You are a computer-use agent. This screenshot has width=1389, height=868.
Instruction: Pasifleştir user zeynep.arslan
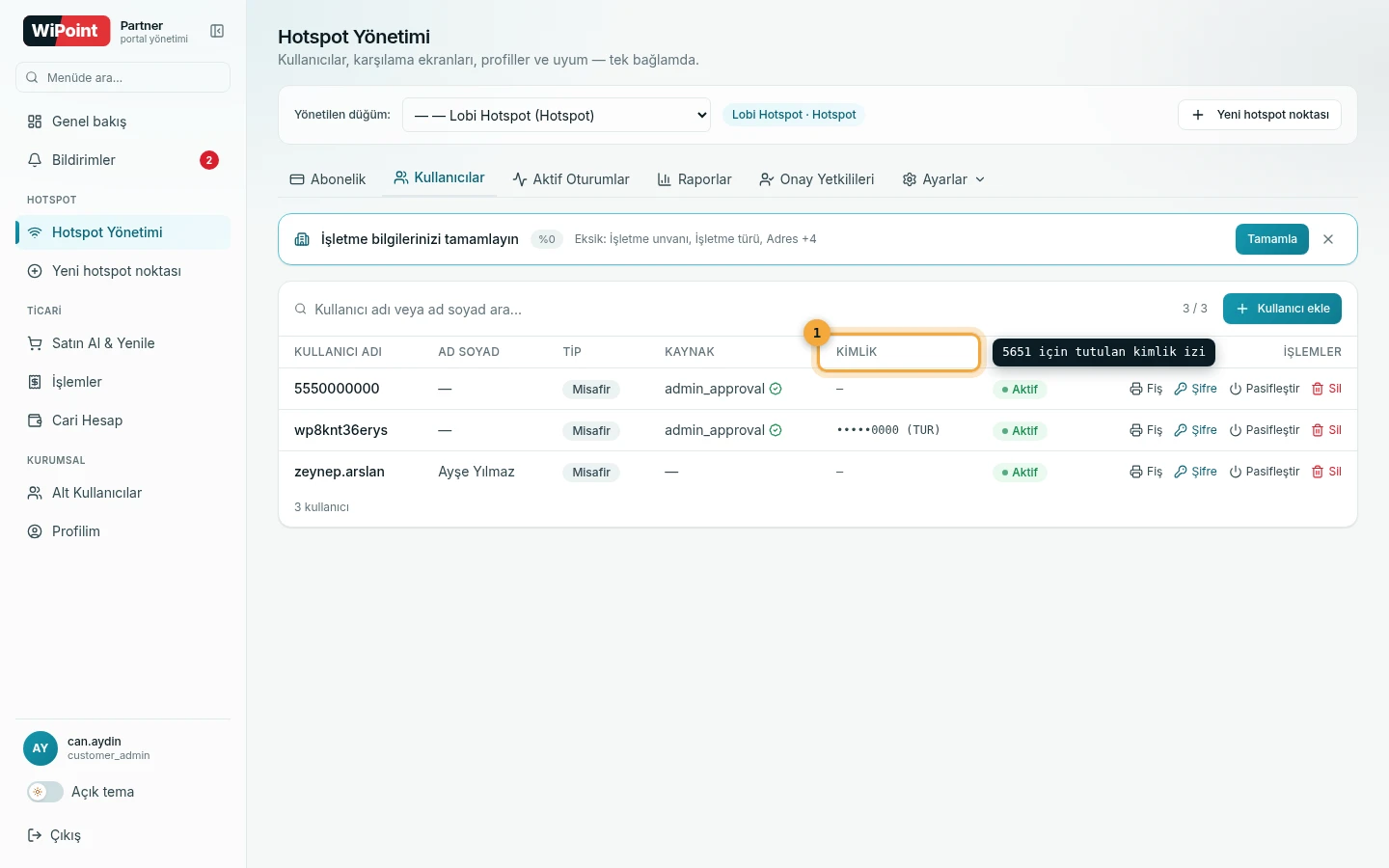(x=1265, y=472)
